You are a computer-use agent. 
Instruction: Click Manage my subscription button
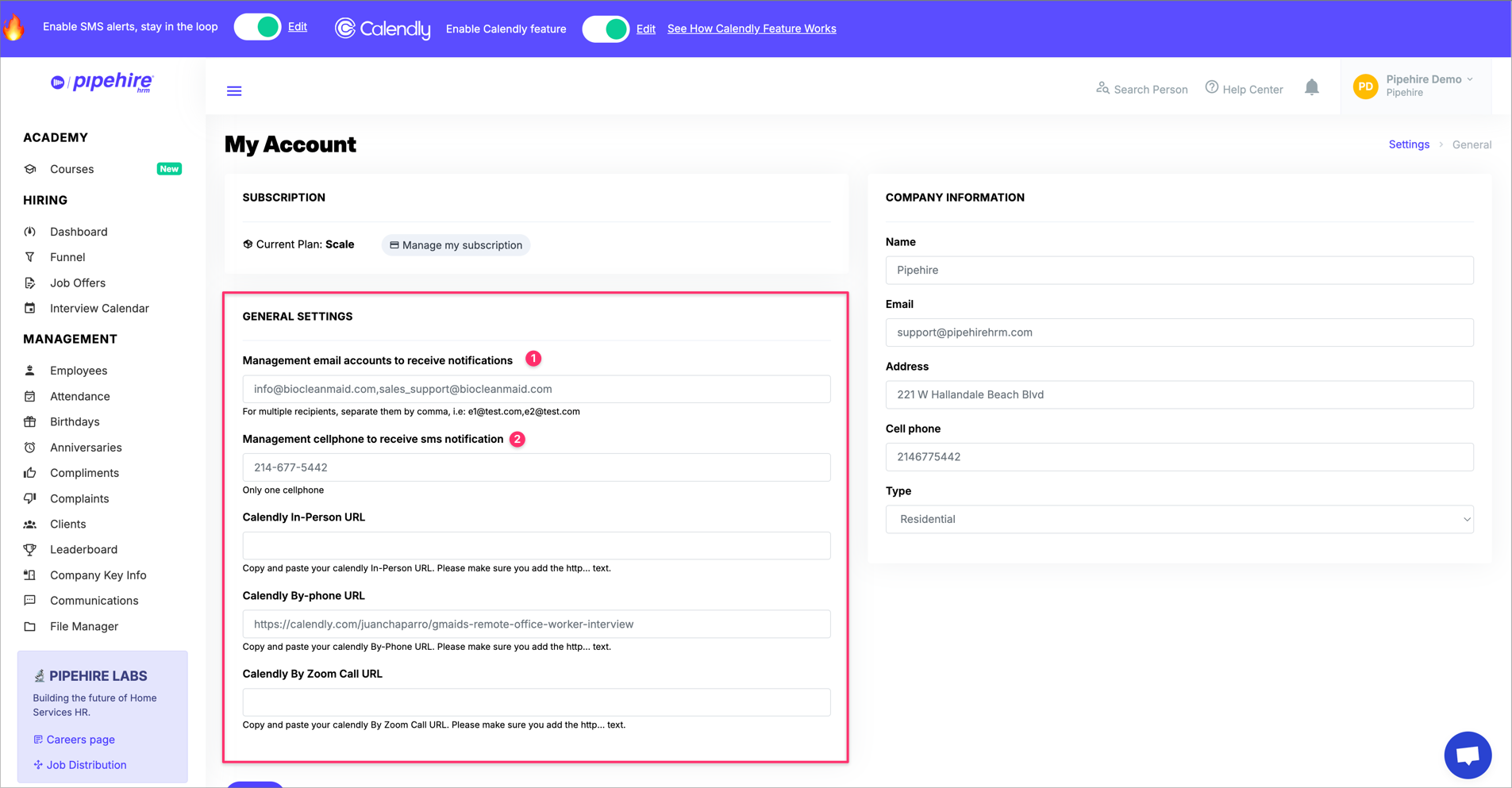pyautogui.click(x=456, y=245)
